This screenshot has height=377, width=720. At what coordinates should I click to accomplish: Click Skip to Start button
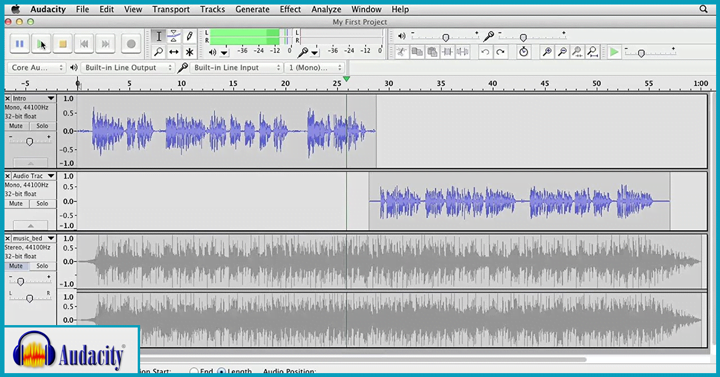(84, 44)
